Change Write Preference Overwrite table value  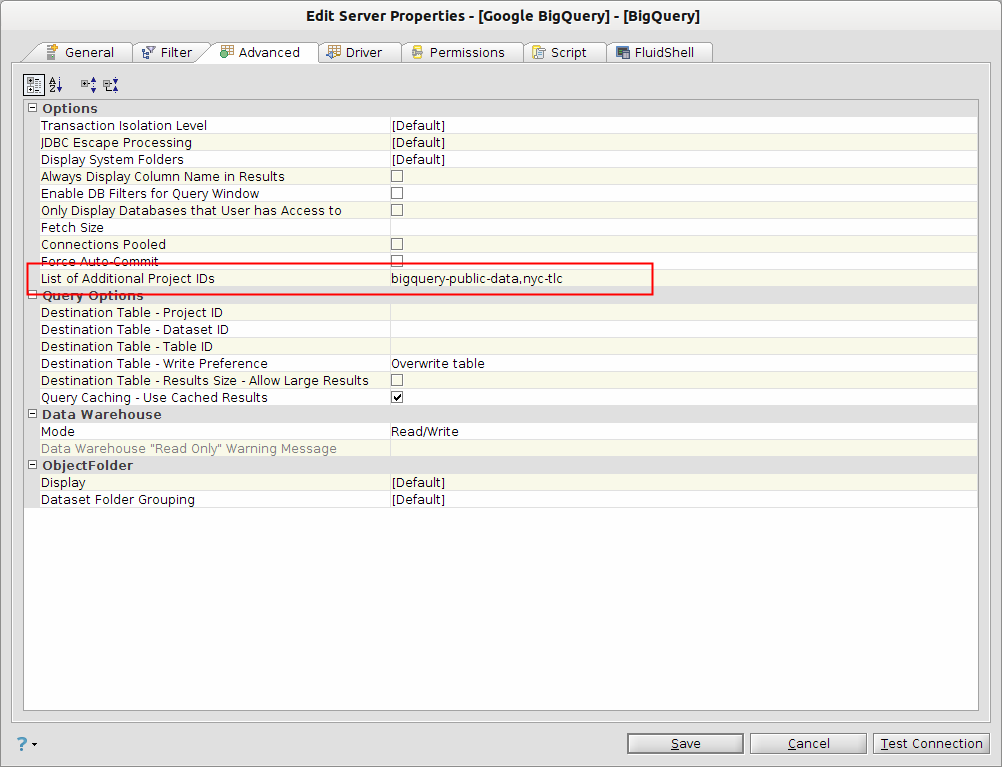pyautogui.click(x=684, y=364)
